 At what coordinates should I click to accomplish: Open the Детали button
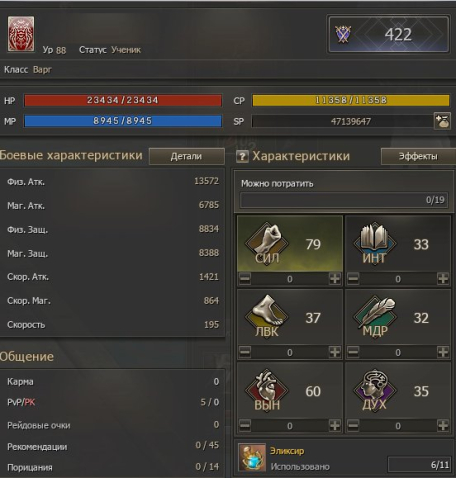187,156
